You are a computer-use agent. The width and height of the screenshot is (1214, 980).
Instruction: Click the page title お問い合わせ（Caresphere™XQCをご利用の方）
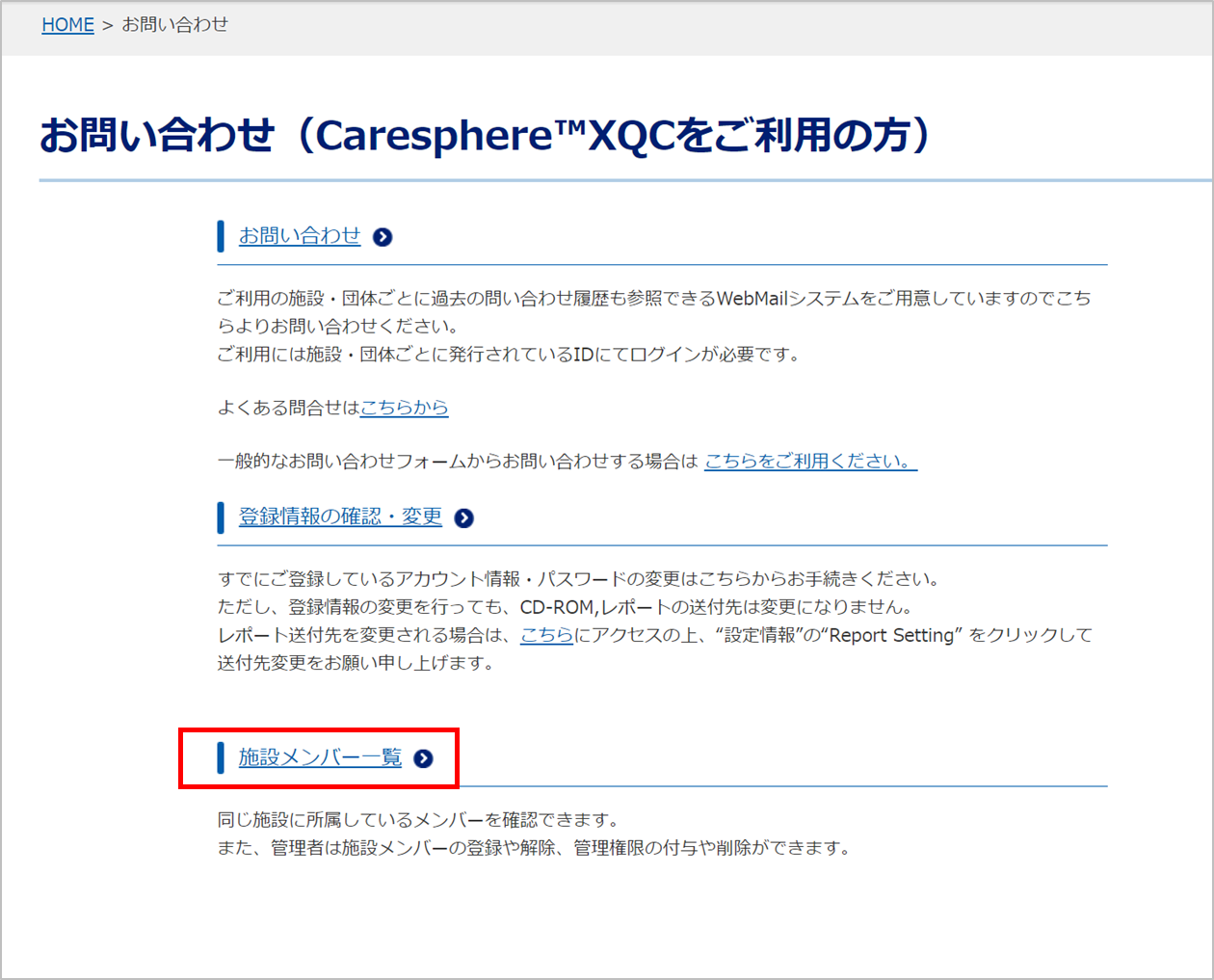pyautogui.click(x=486, y=135)
